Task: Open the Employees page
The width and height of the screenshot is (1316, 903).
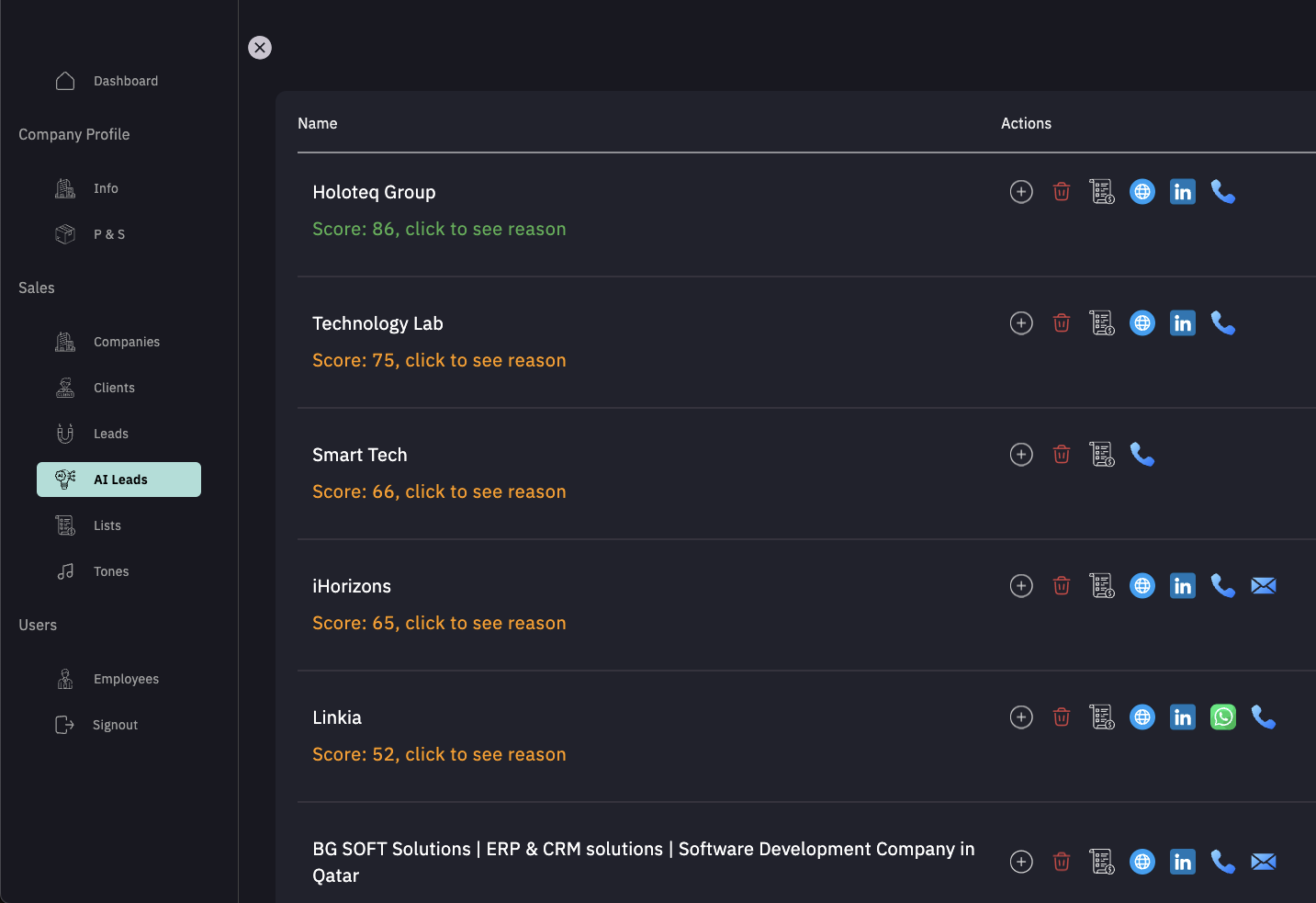Action: coord(126,679)
